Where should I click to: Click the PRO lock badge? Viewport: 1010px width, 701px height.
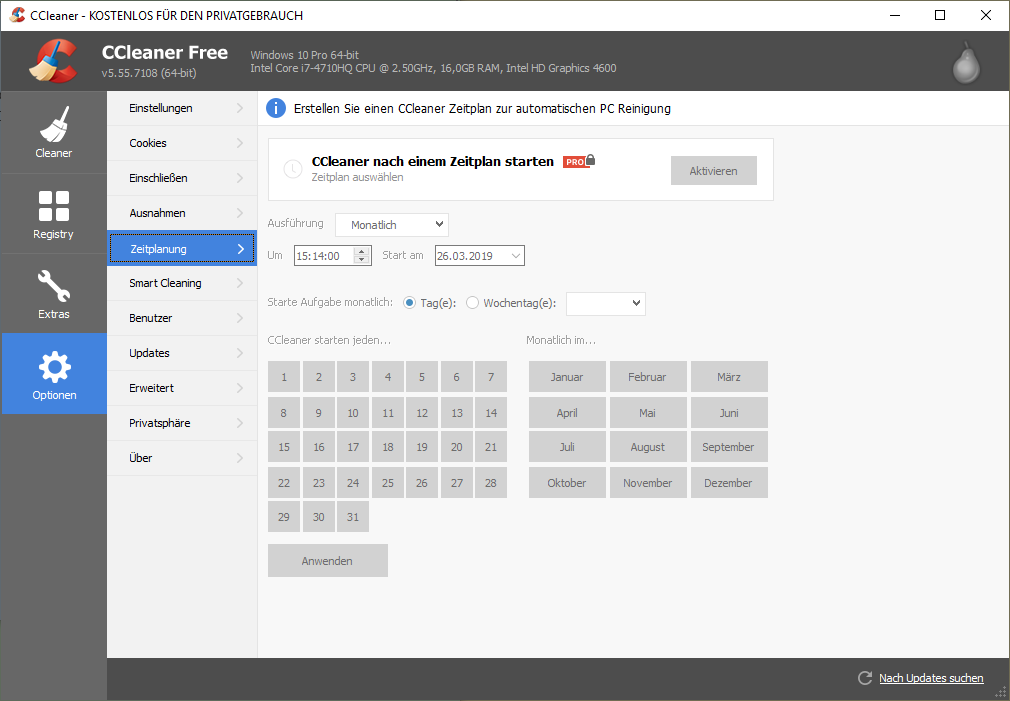pos(579,161)
